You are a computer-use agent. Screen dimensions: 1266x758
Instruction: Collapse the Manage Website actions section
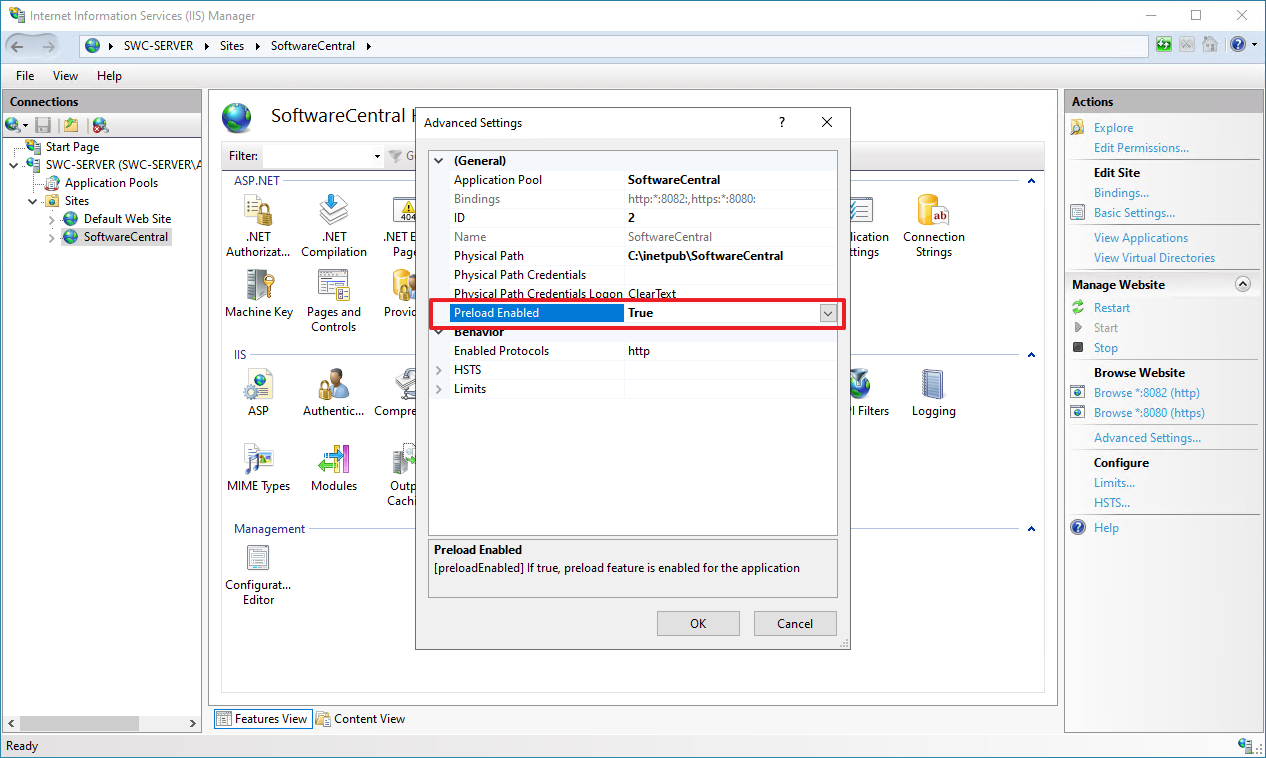(1243, 284)
